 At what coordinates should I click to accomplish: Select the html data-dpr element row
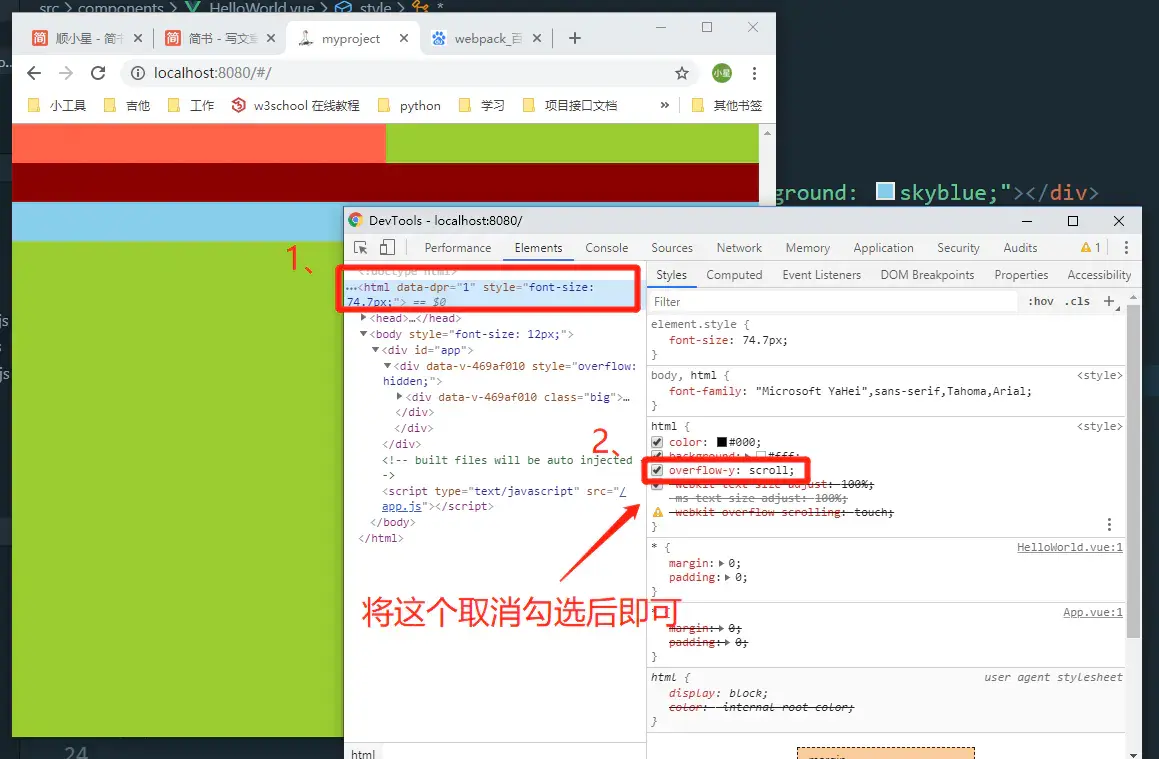(x=492, y=294)
